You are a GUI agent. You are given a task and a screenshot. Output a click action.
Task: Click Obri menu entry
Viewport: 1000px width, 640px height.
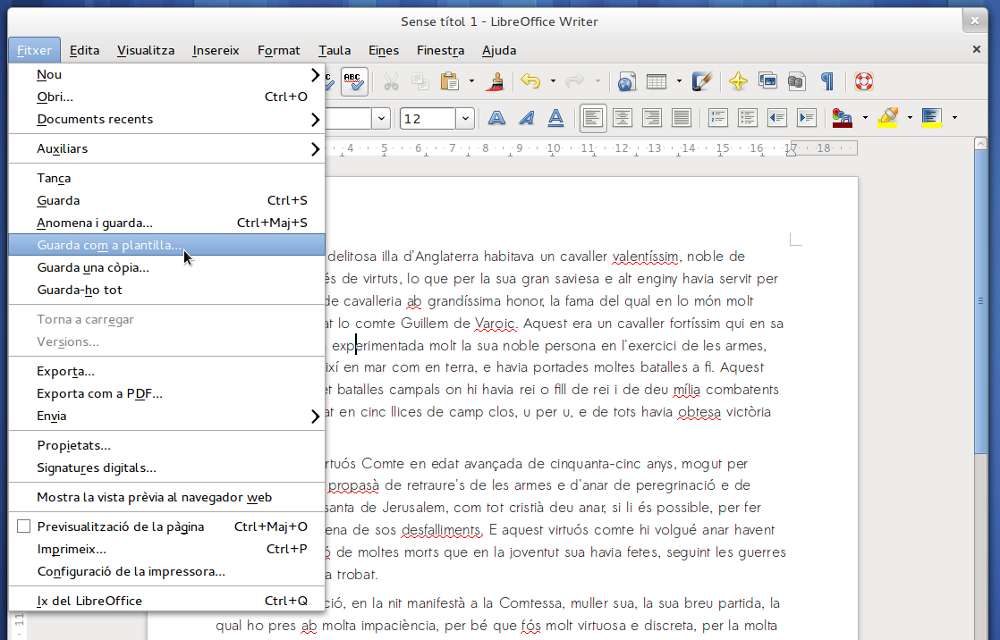coord(167,97)
